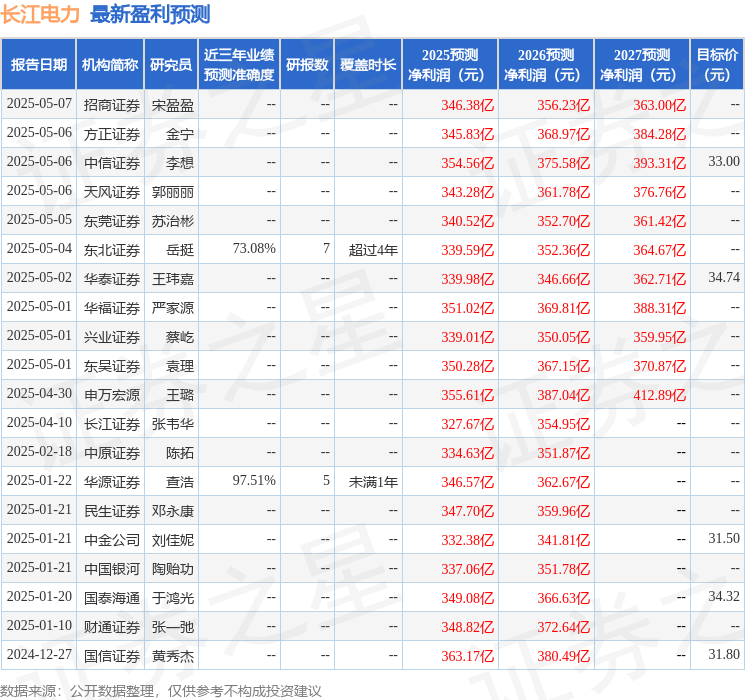The image size is (745, 700).
Task: Select the 国泰海通 institution cell
Action: pyautogui.click(x=112, y=598)
